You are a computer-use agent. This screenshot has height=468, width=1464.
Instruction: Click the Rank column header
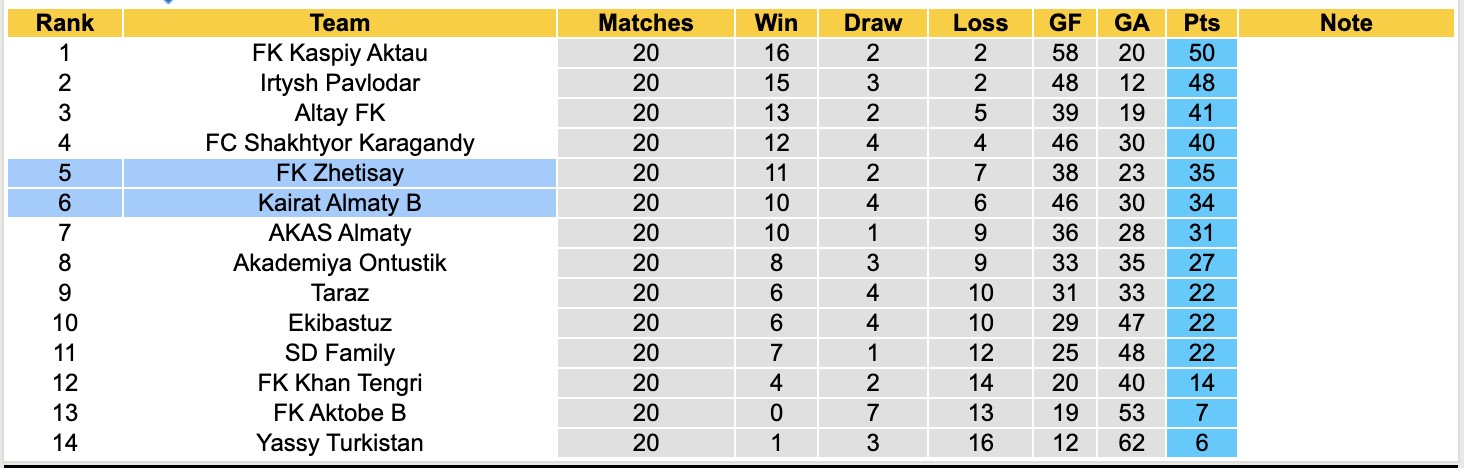click(x=65, y=23)
